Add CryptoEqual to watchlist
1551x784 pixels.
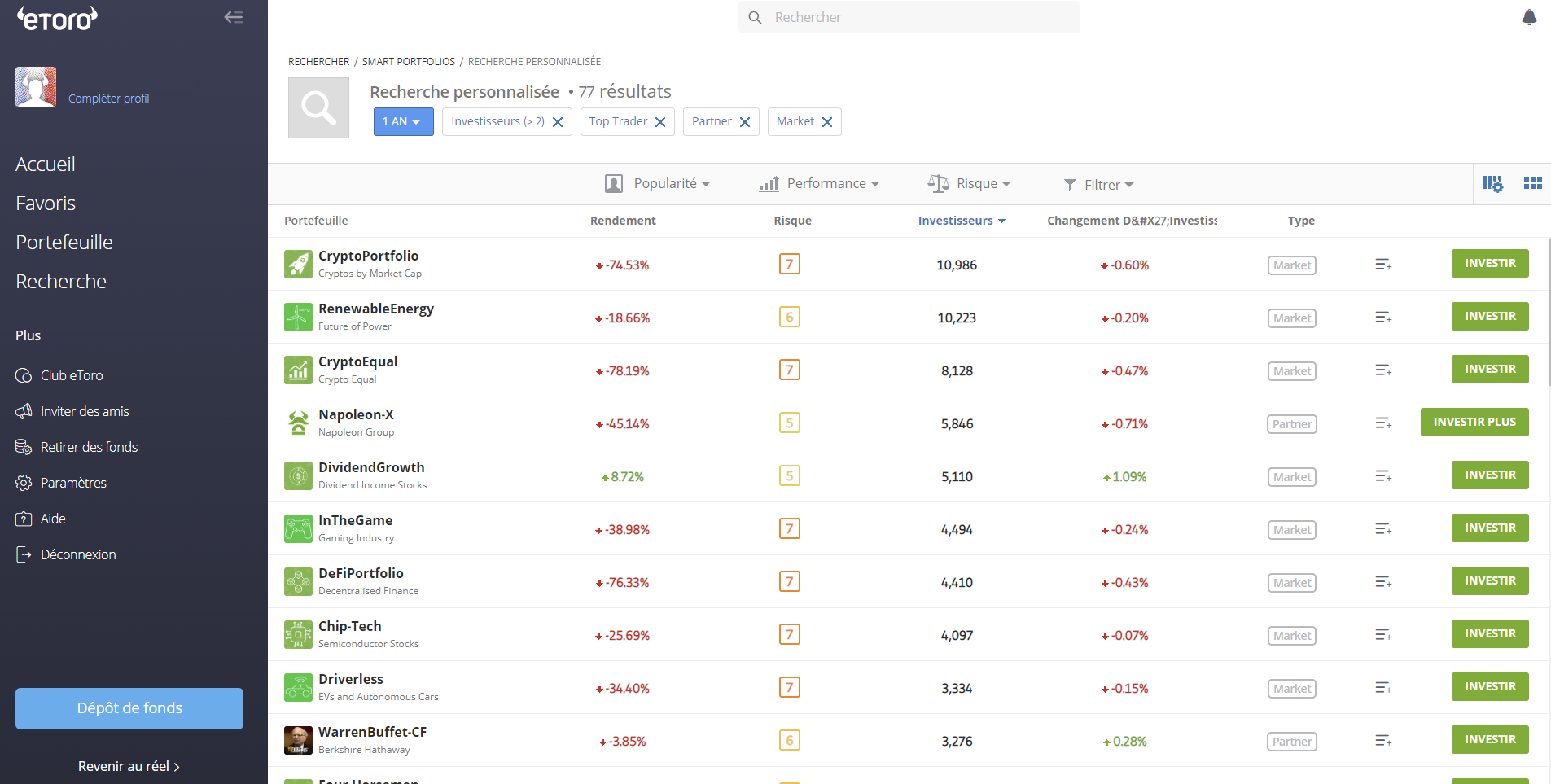[x=1383, y=370]
